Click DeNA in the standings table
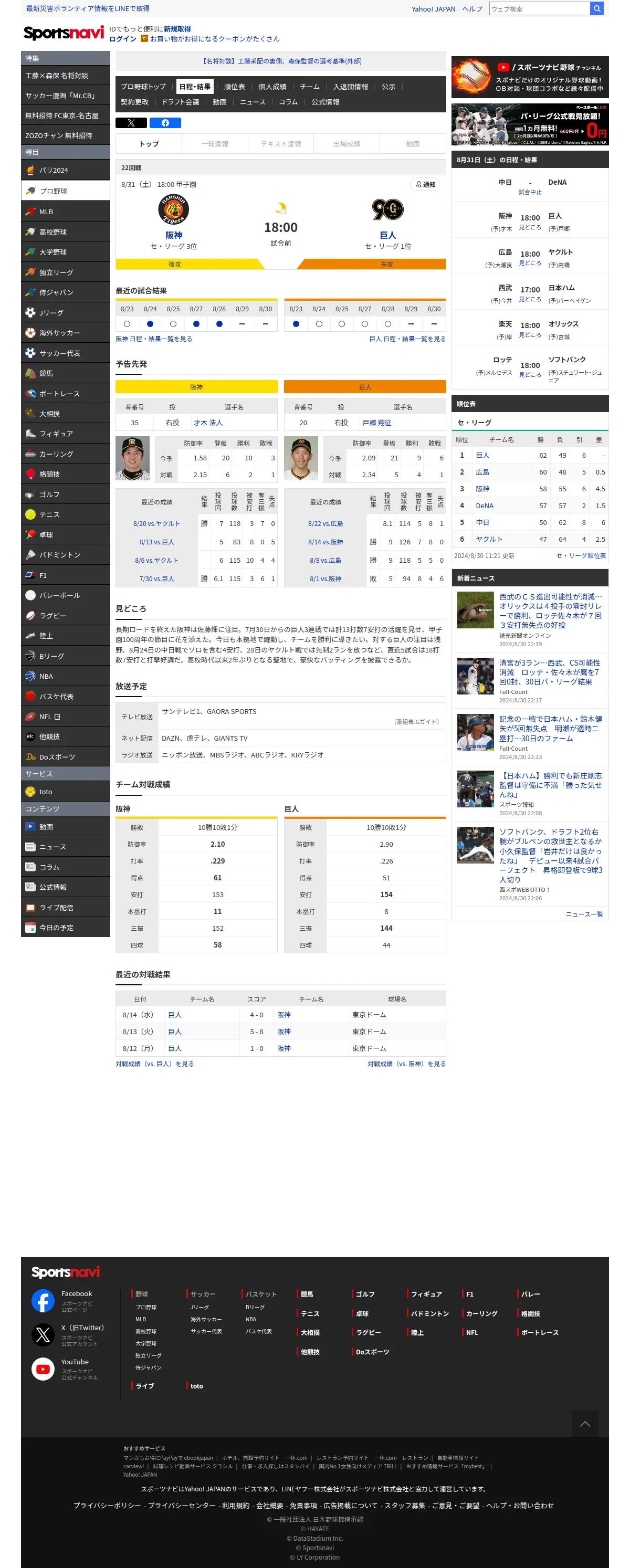Screen dimensions: 630x1568 click(x=485, y=505)
